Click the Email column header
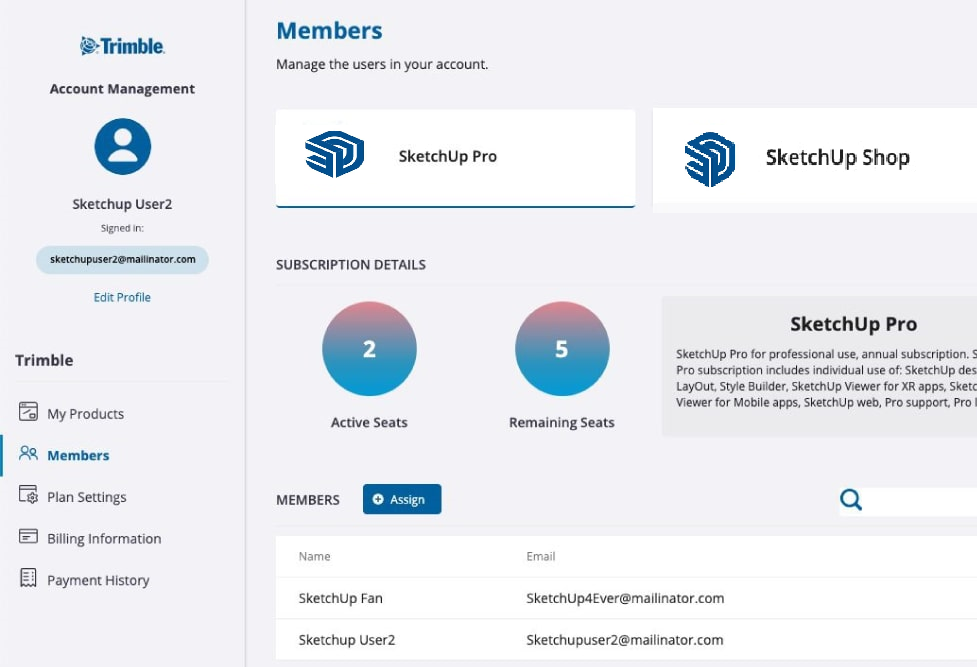The height and width of the screenshot is (667, 977). pos(541,557)
